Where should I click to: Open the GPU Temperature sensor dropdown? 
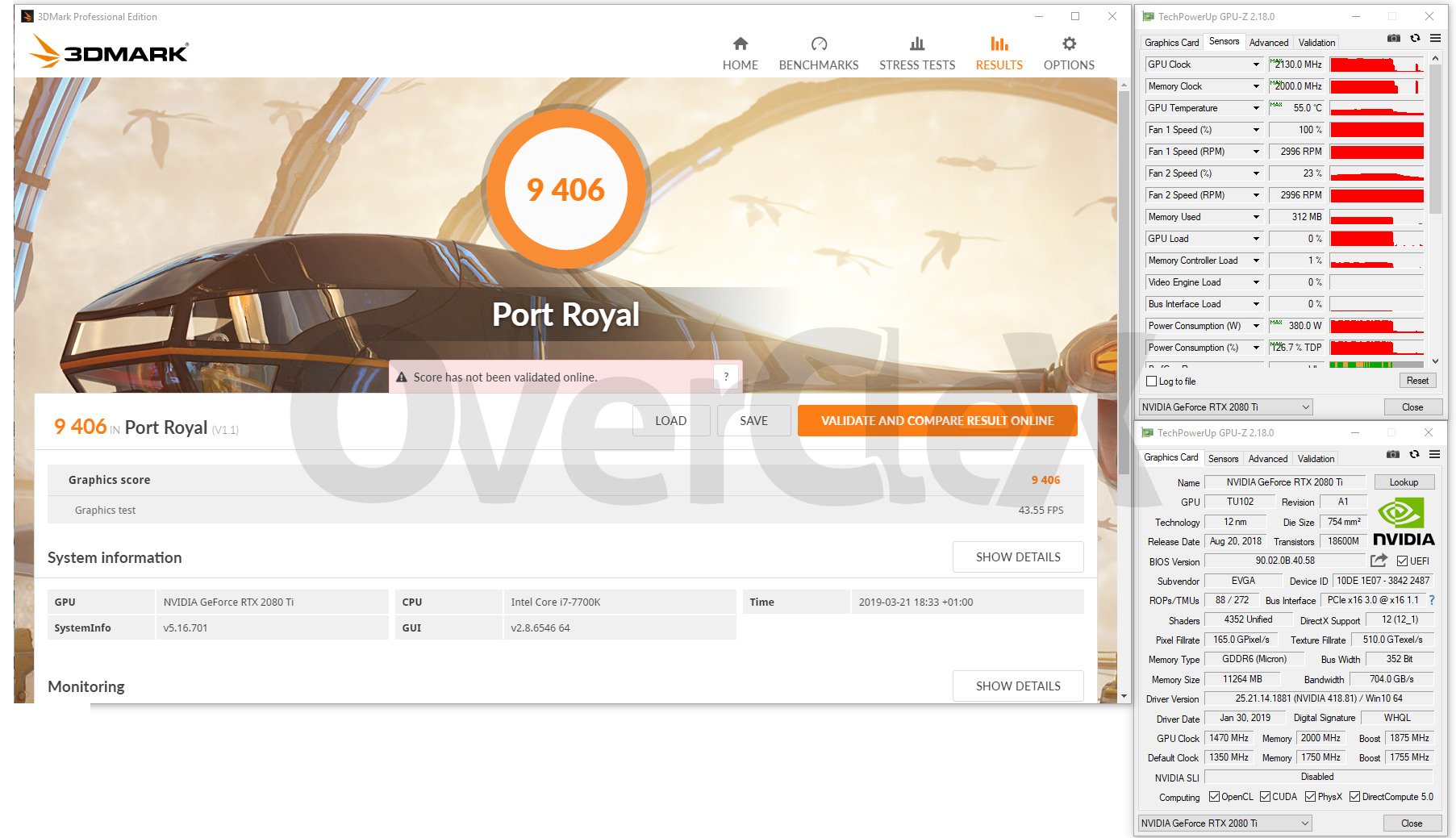tap(1256, 108)
